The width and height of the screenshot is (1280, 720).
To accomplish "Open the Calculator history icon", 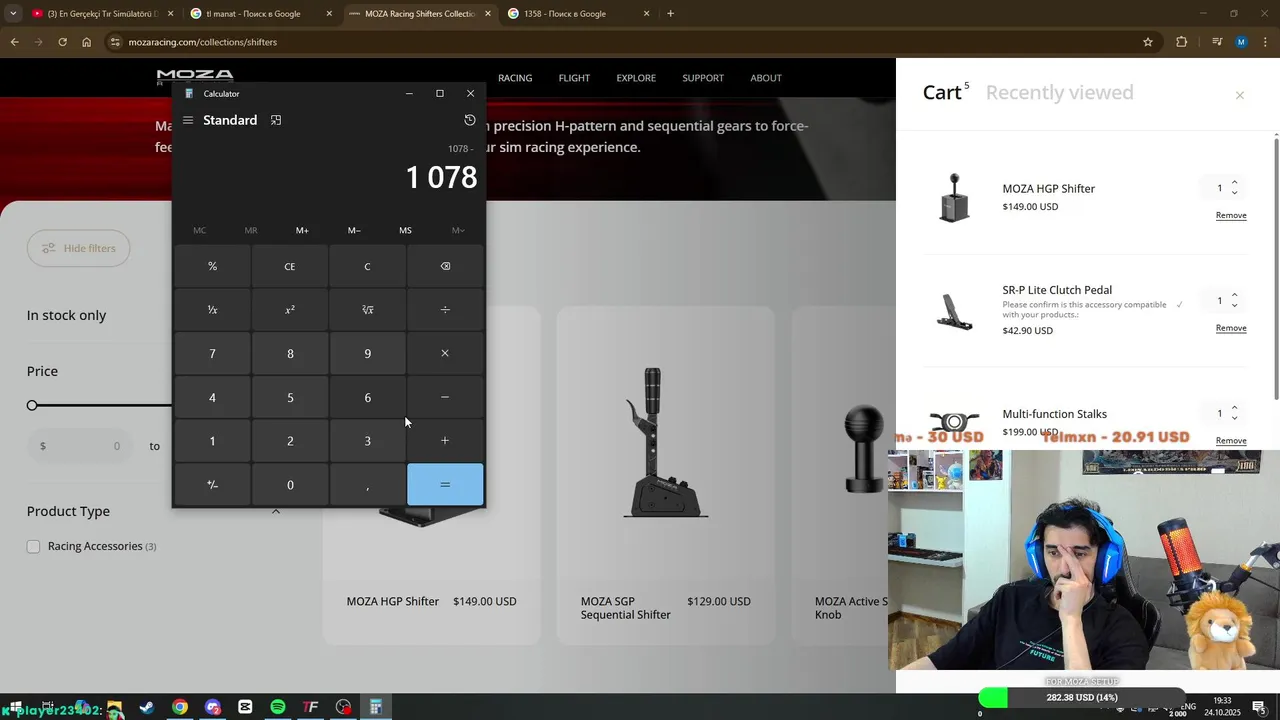I will point(470,120).
